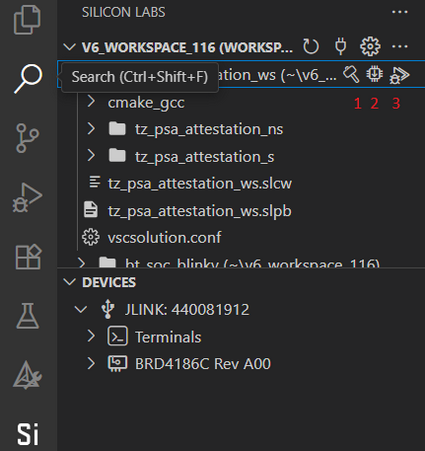Select BRD4186C Rev A00 board label
Viewport: 425px width, 451px height.
203,364
